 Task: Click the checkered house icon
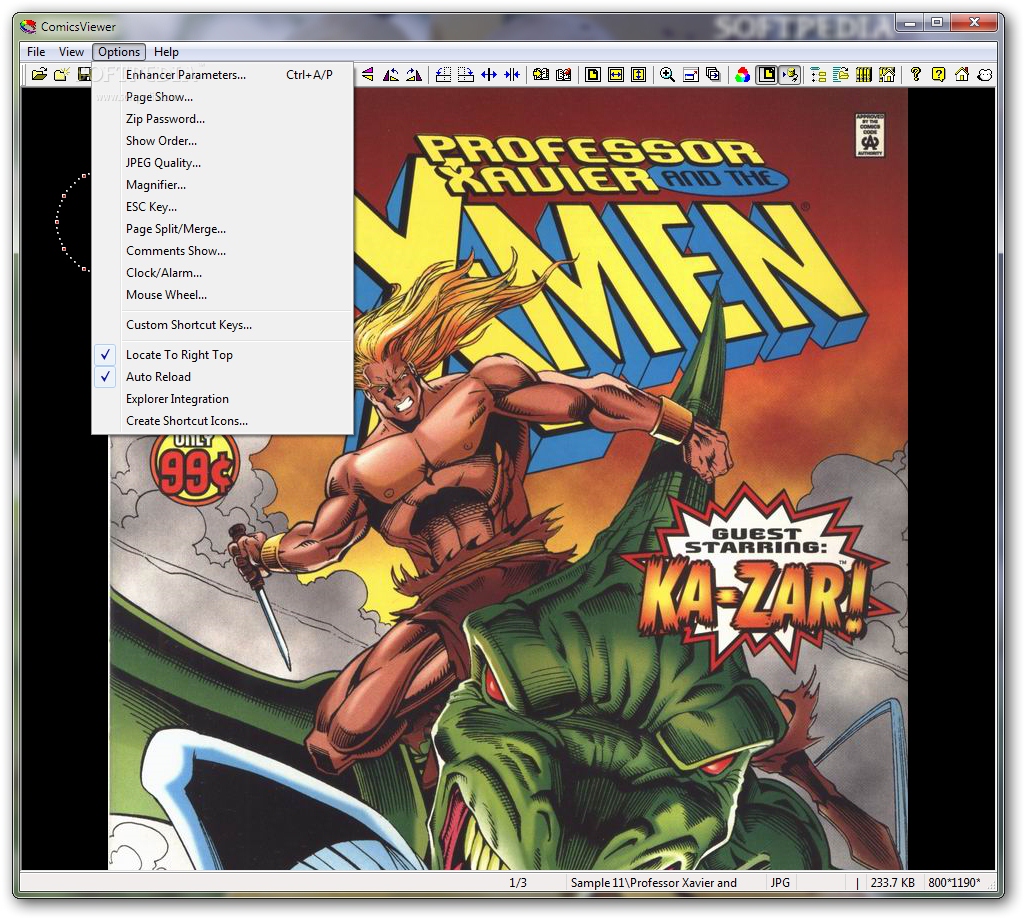(x=887, y=75)
